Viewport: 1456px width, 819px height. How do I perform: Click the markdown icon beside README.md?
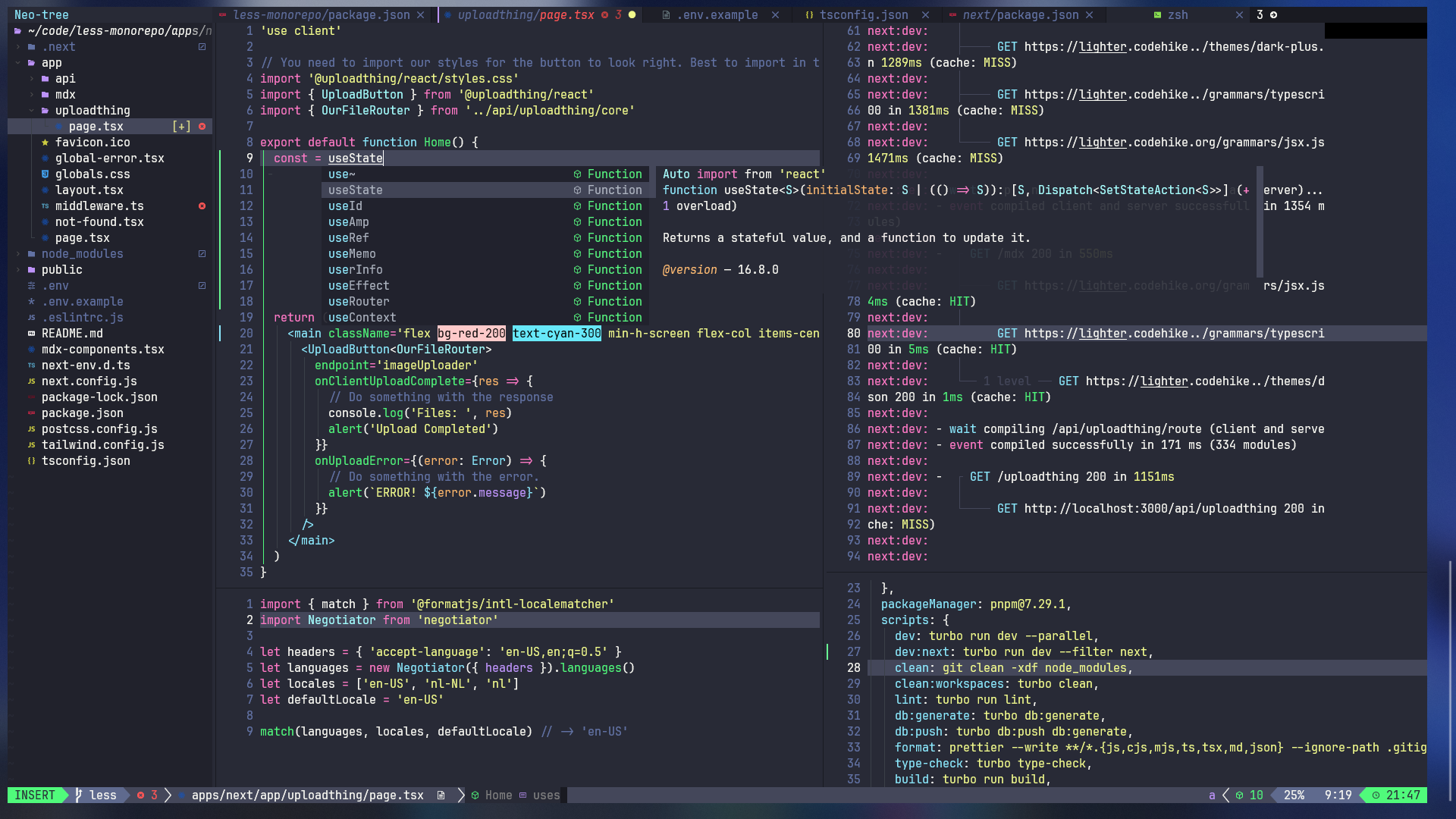[31, 334]
